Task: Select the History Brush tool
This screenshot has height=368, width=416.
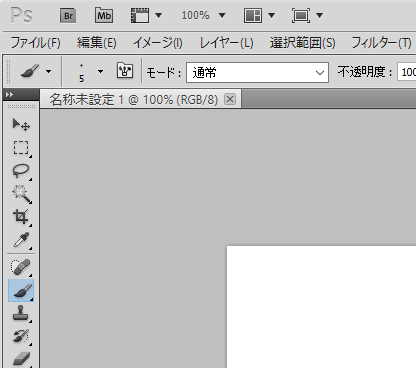Action: pos(21,336)
